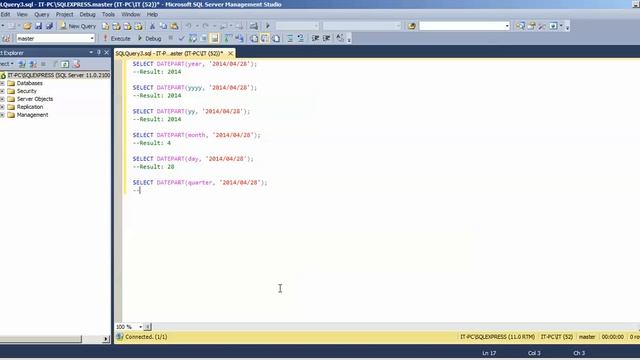Expand the Databases folder
Image resolution: width=640 pixels, height=360 pixels.
pos(2,83)
